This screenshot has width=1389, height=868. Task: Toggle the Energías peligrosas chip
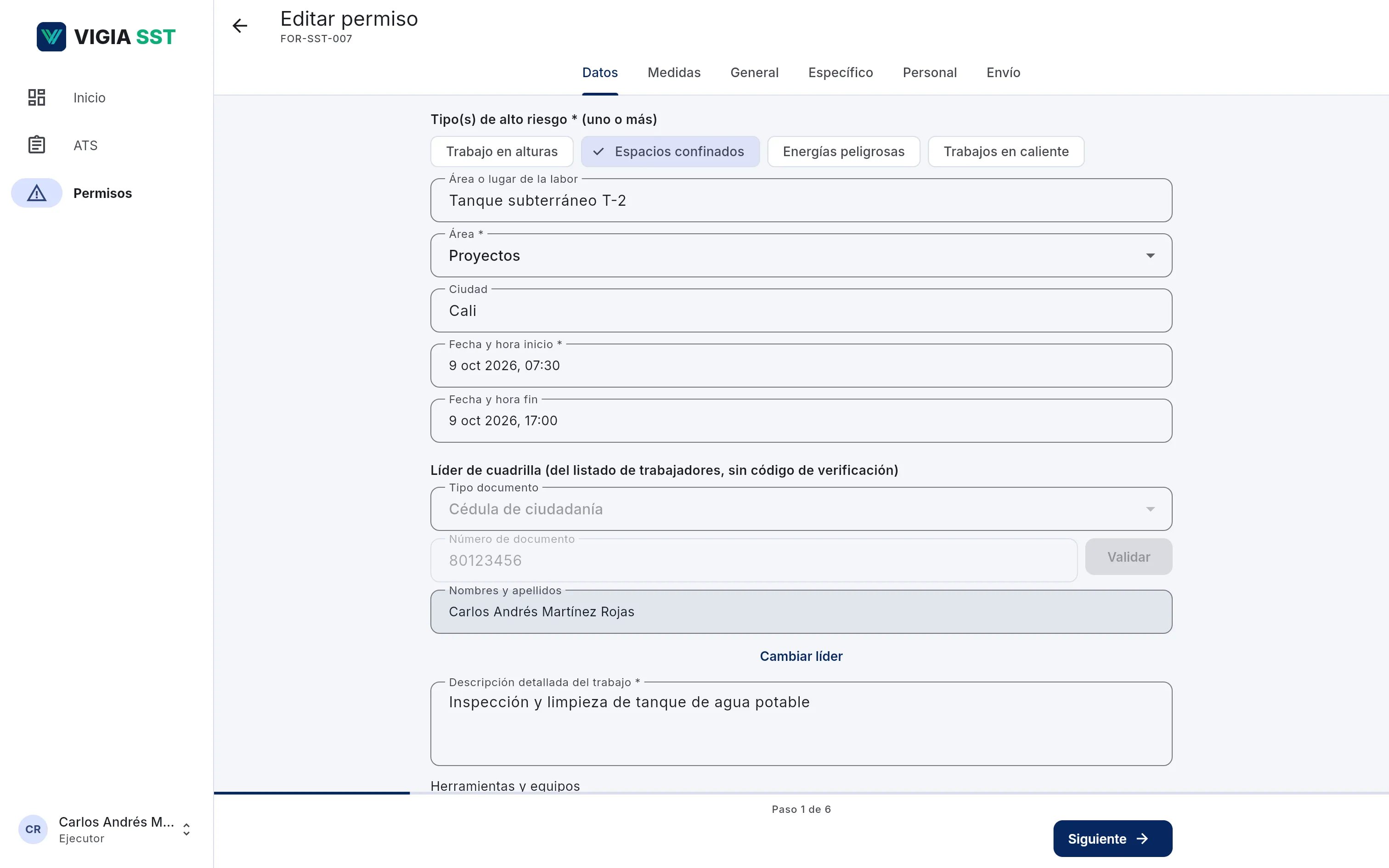(843, 152)
